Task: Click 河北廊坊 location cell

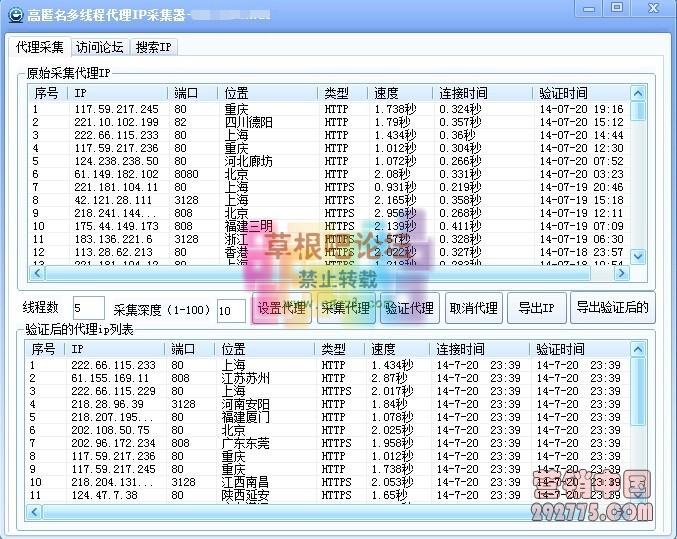Action: click(x=248, y=161)
